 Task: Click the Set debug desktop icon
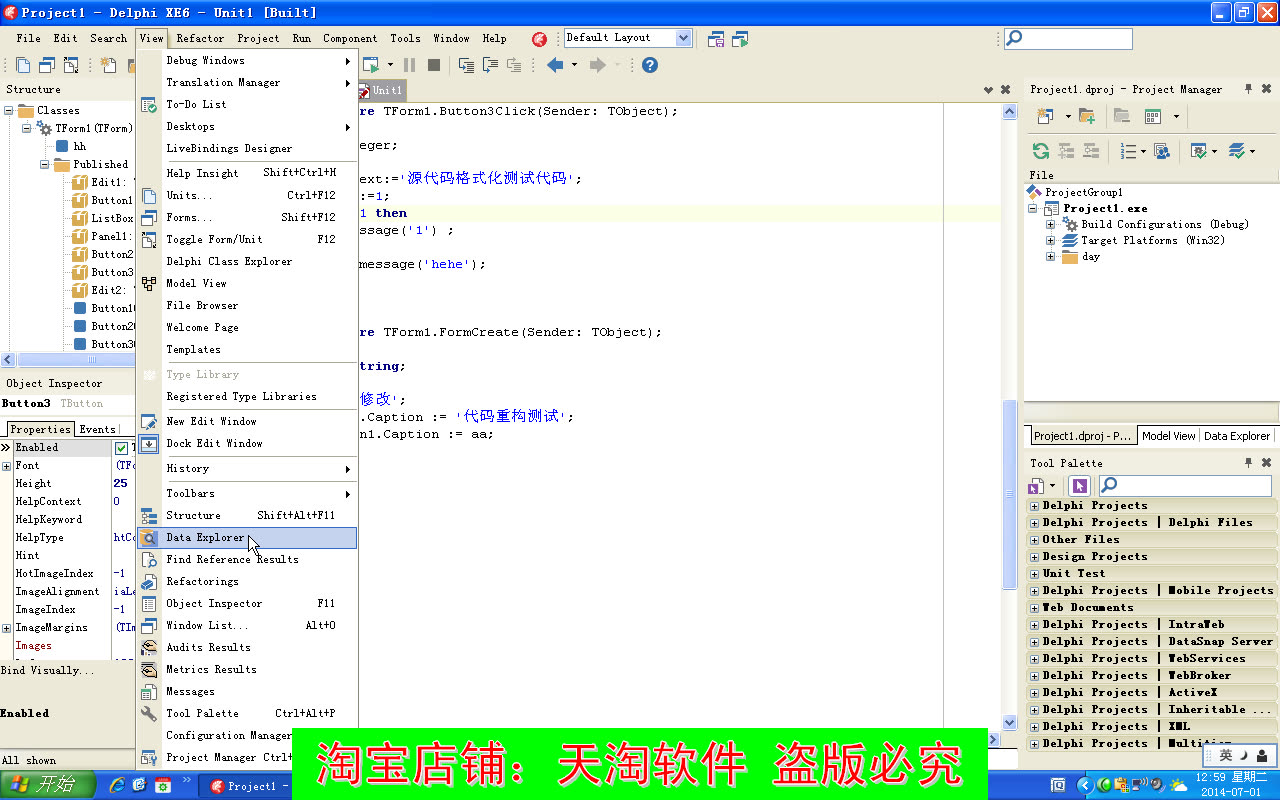point(740,39)
